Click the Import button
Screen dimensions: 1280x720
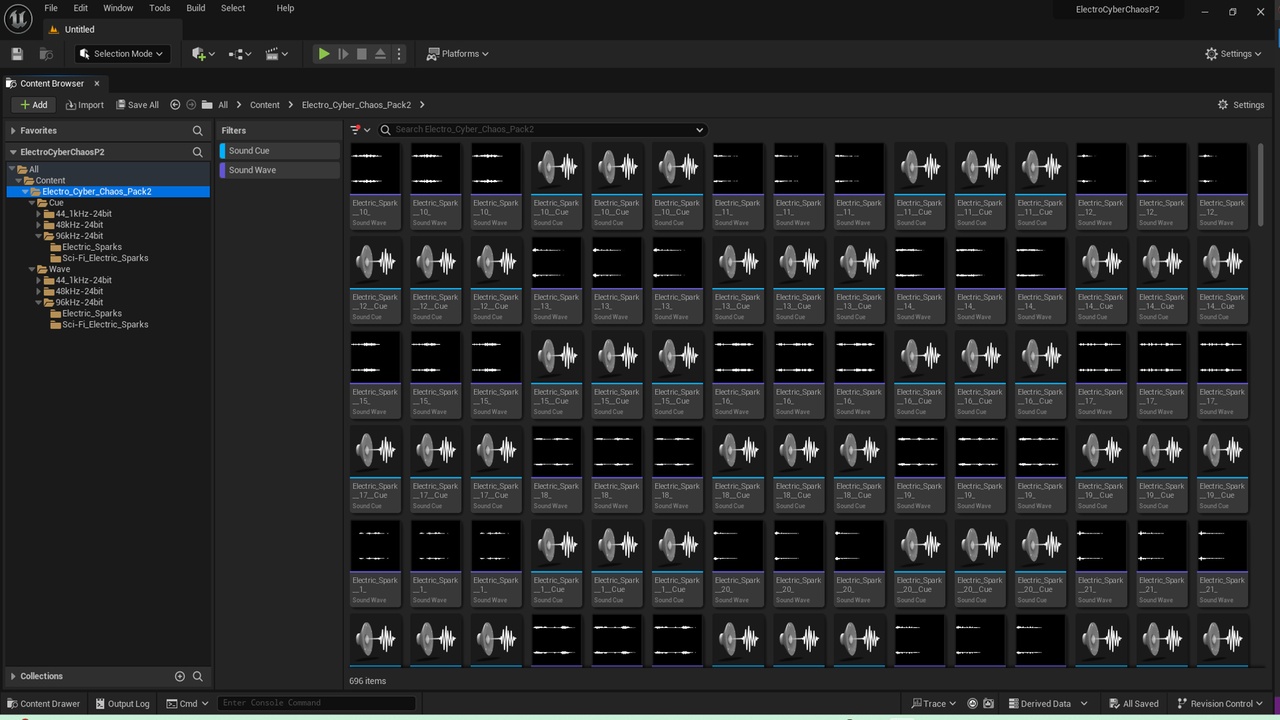(x=85, y=105)
